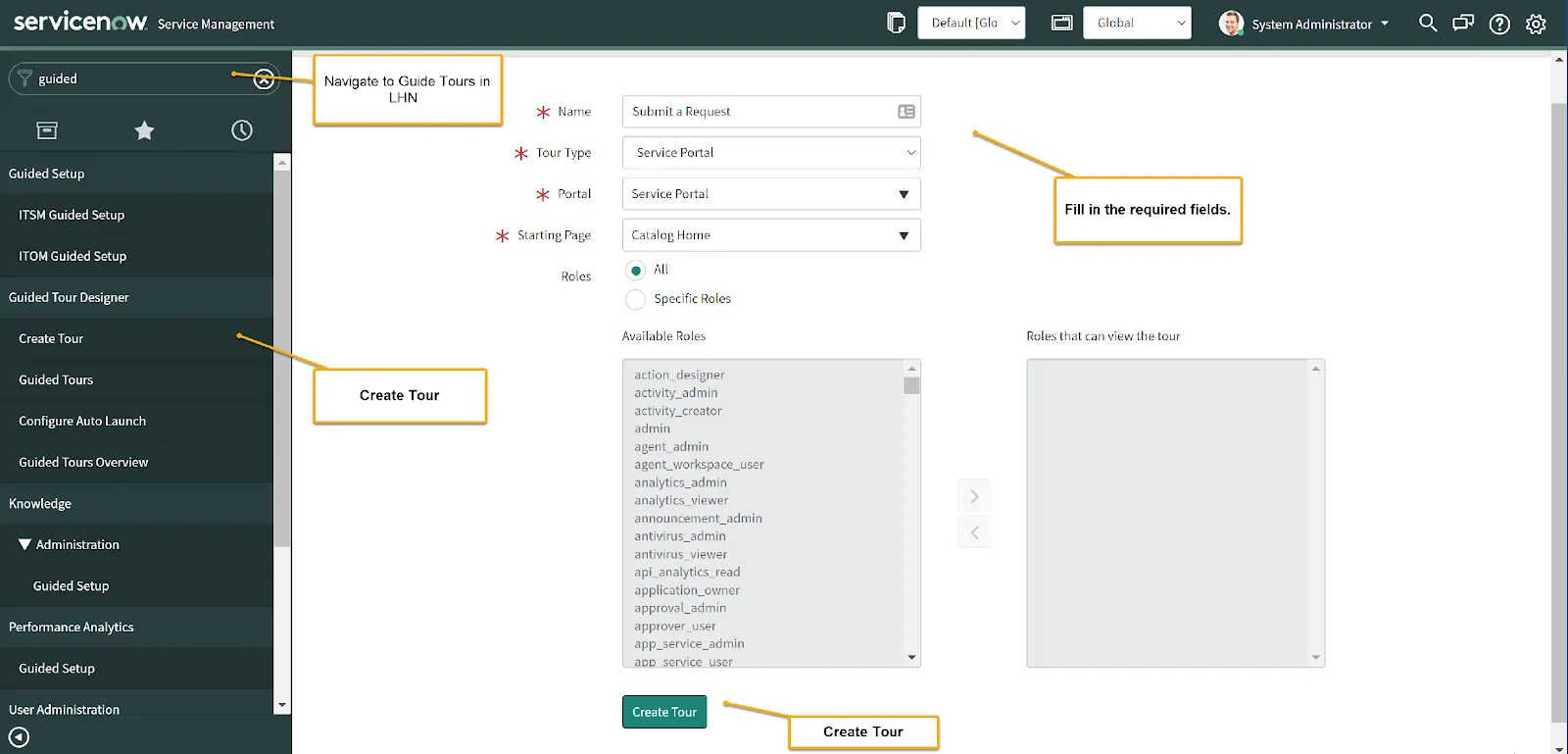Screen dimensions: 1568x754
Task: Open the Help question mark icon
Action: coord(1499,25)
